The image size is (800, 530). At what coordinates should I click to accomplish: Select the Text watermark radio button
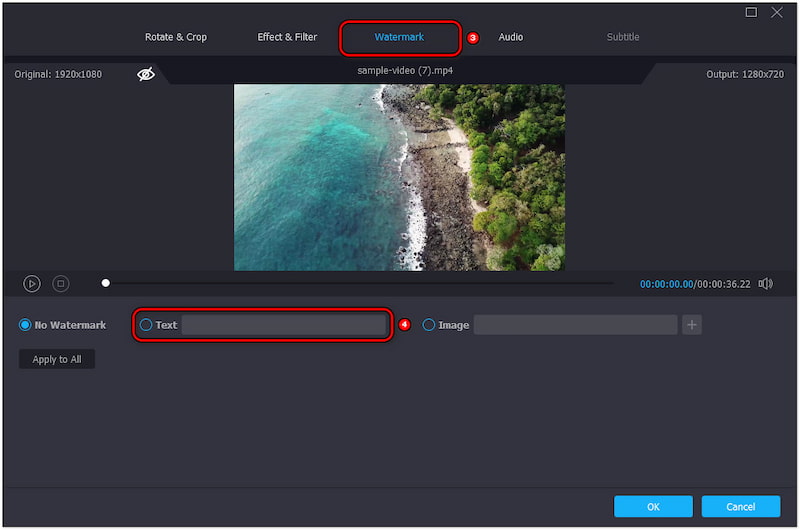coord(147,325)
